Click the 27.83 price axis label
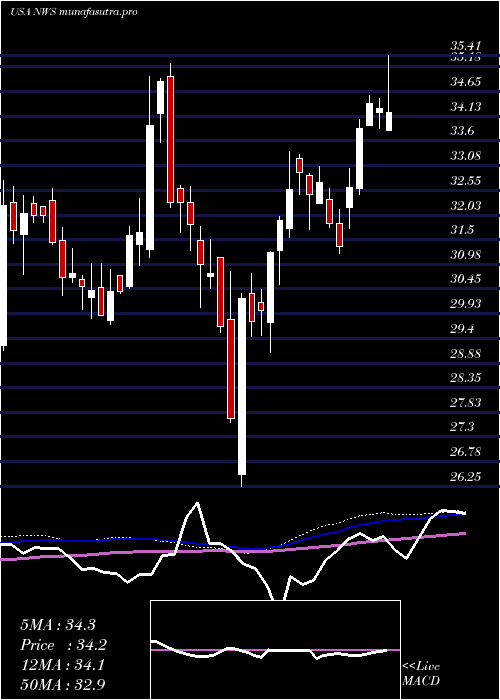Viewport: 500px width, 700px height. coord(465,403)
